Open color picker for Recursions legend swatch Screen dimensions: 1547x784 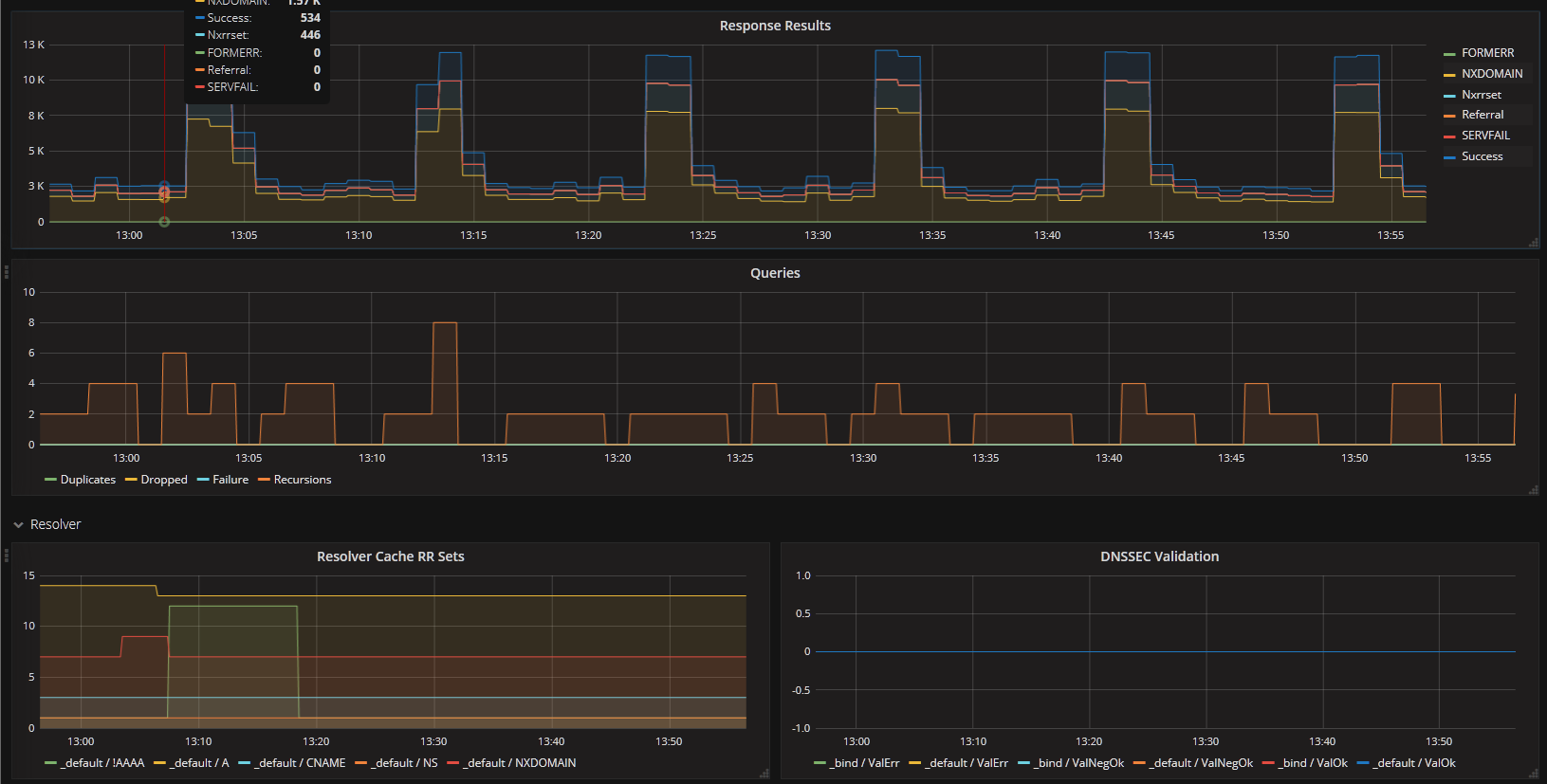pos(264,480)
